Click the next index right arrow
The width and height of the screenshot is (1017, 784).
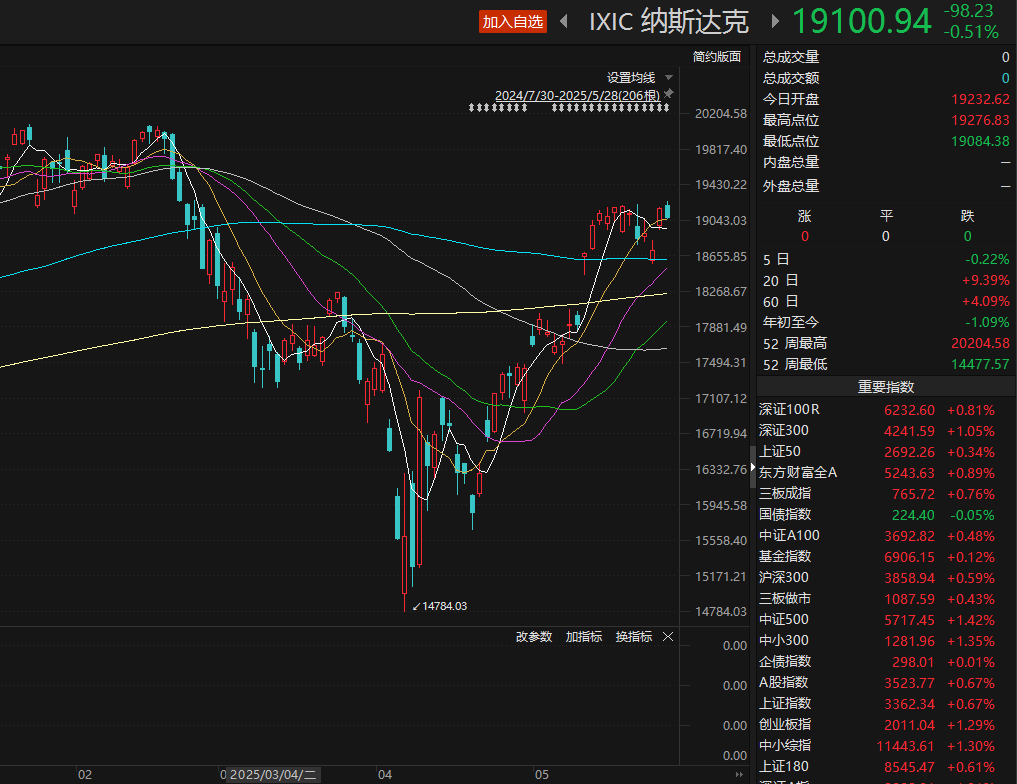[x=774, y=21]
